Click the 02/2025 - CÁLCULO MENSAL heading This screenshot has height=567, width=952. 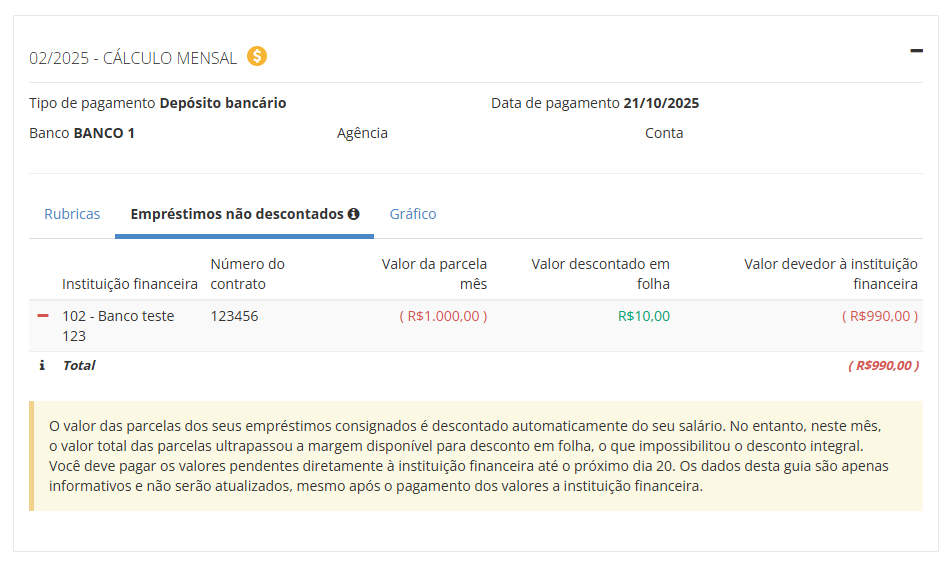coord(133,58)
